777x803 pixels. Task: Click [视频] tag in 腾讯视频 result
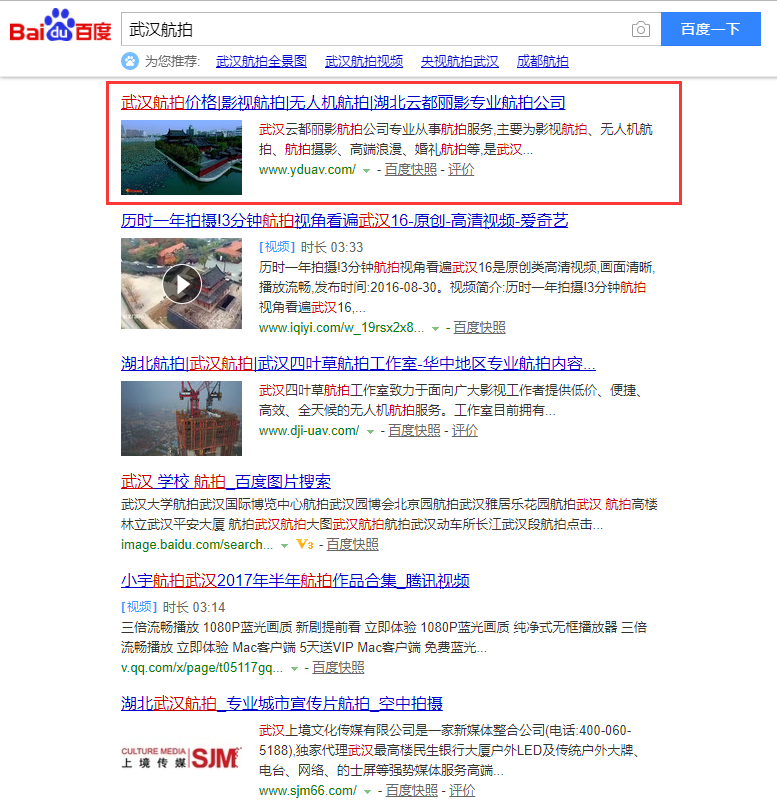click(139, 607)
